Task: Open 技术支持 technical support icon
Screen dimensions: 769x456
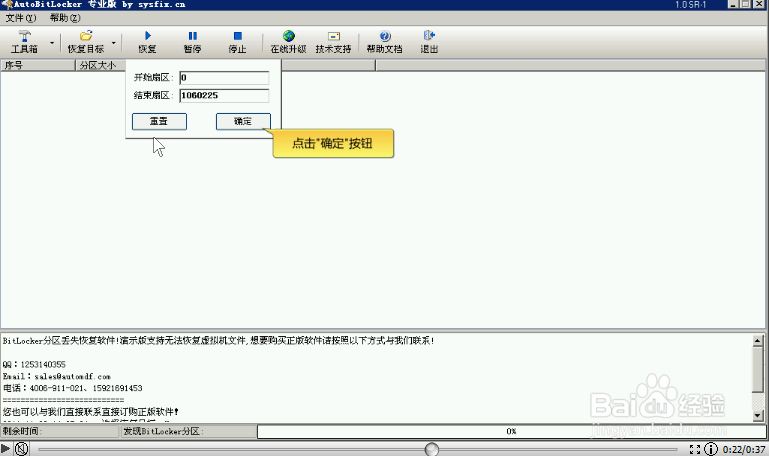Action: 333,36
